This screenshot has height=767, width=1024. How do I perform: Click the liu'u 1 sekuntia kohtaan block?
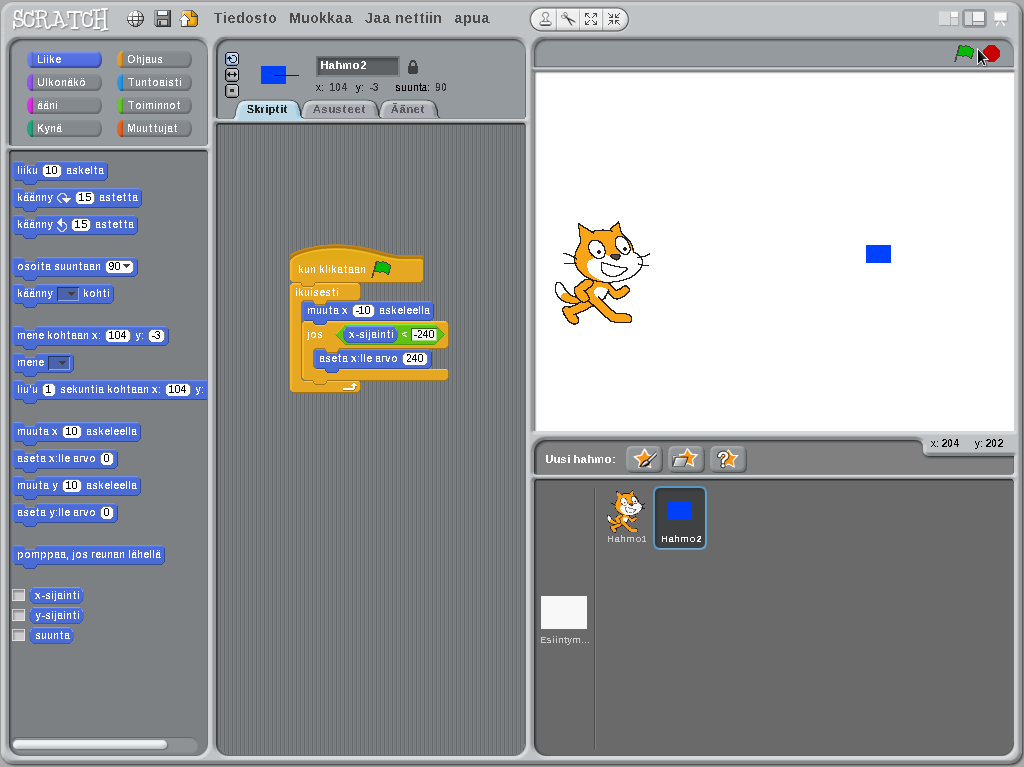[110, 390]
